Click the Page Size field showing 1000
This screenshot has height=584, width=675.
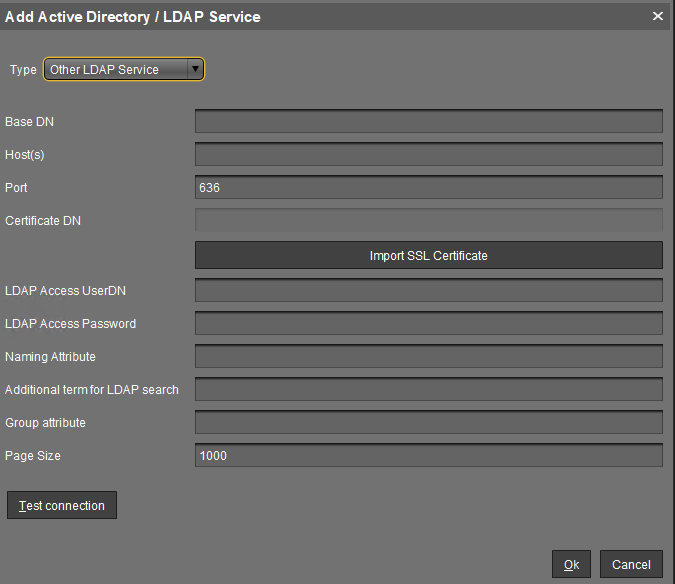pyautogui.click(x=428, y=456)
